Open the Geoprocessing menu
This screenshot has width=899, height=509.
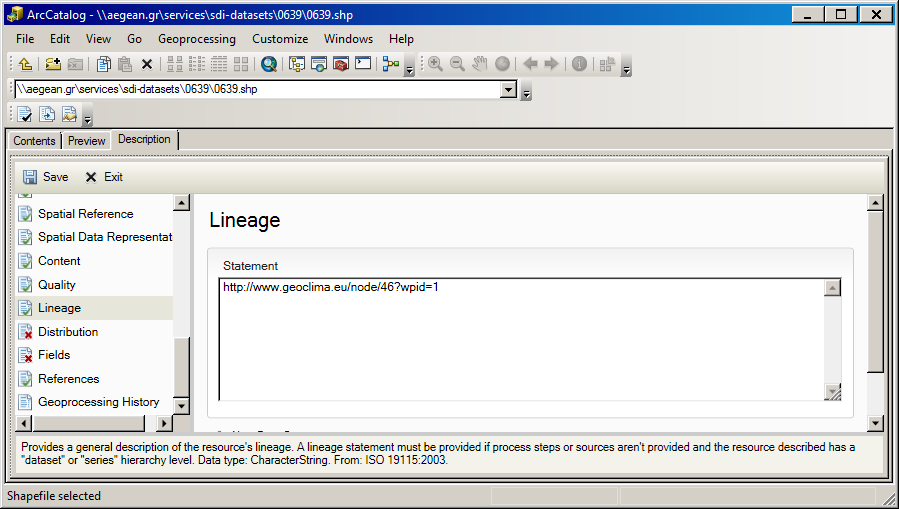[x=197, y=39]
